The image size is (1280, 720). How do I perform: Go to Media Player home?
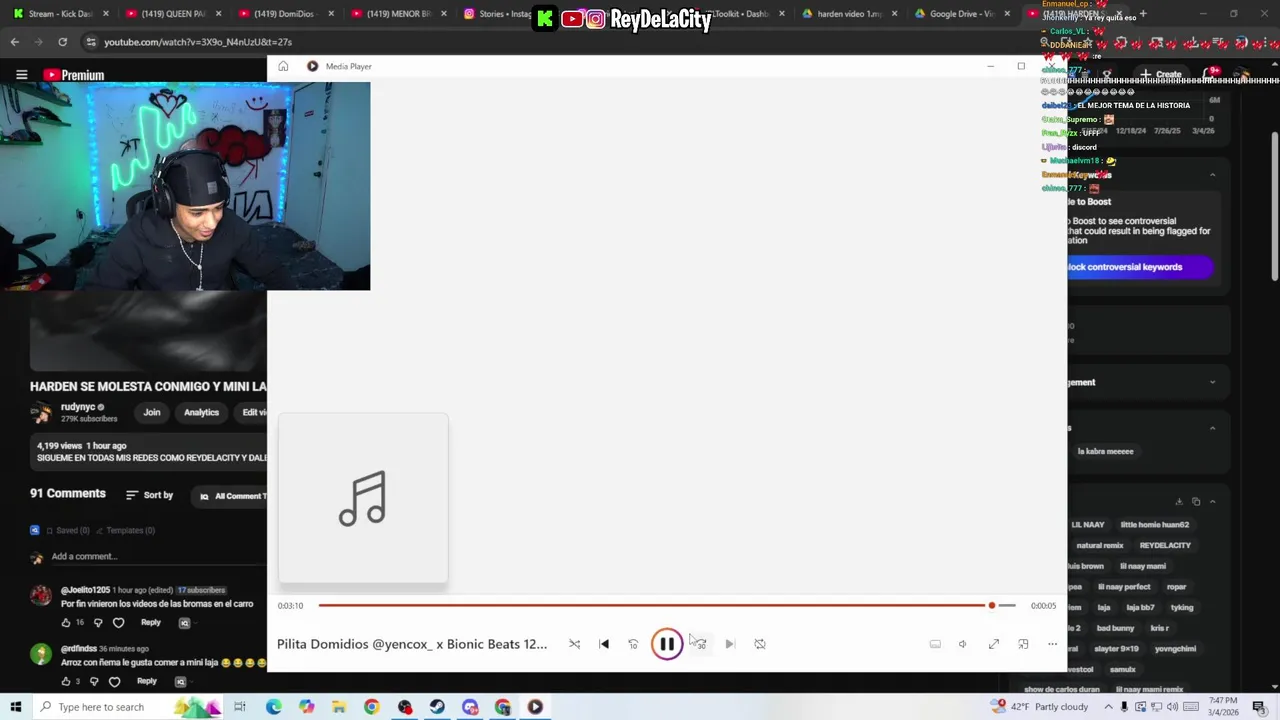tap(283, 66)
